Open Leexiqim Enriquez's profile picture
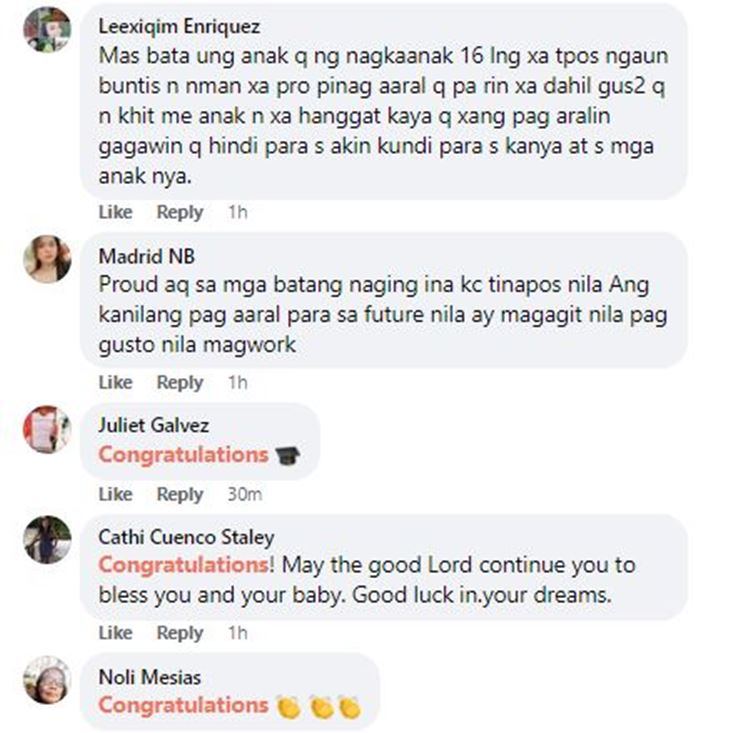750x733 pixels. click(47, 29)
